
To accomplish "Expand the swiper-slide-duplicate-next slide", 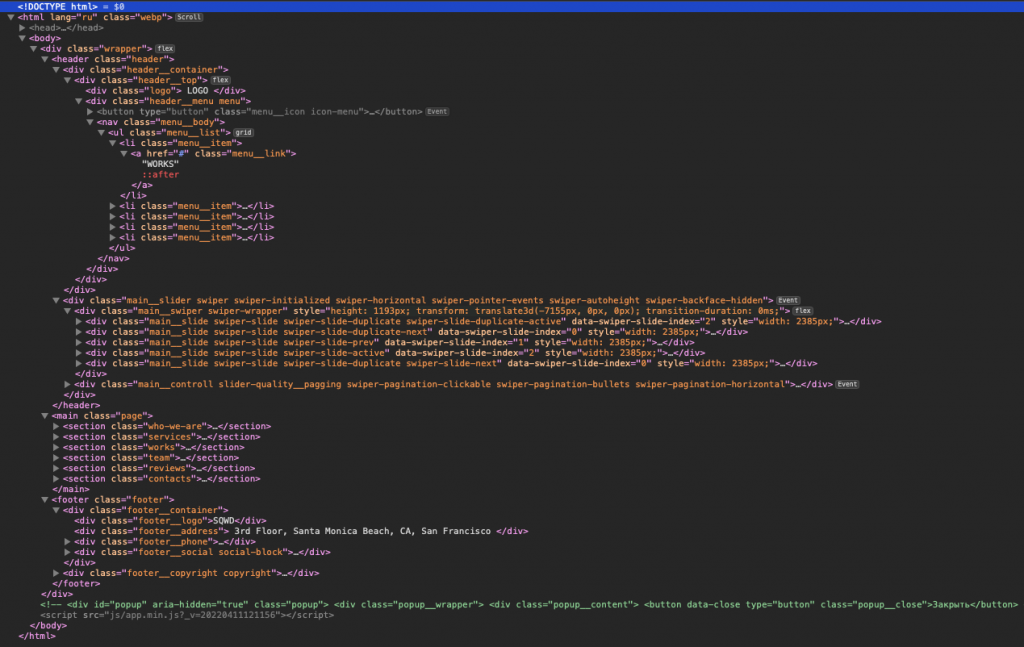I will 78,332.
